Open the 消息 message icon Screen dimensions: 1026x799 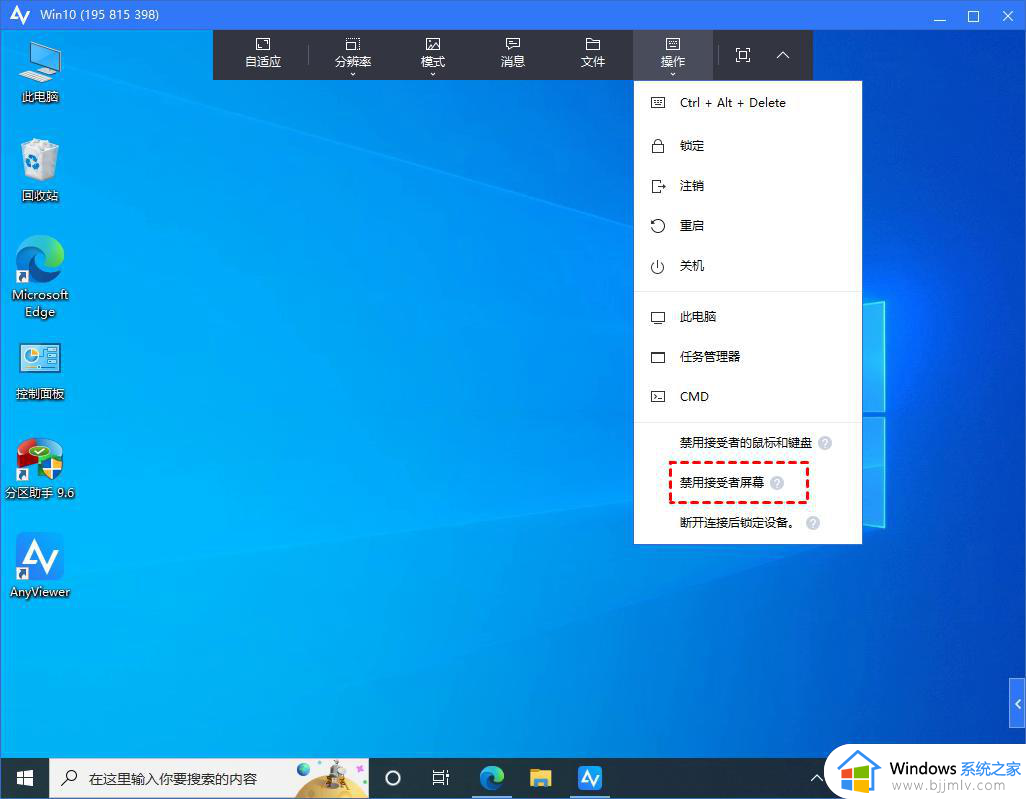pos(513,54)
